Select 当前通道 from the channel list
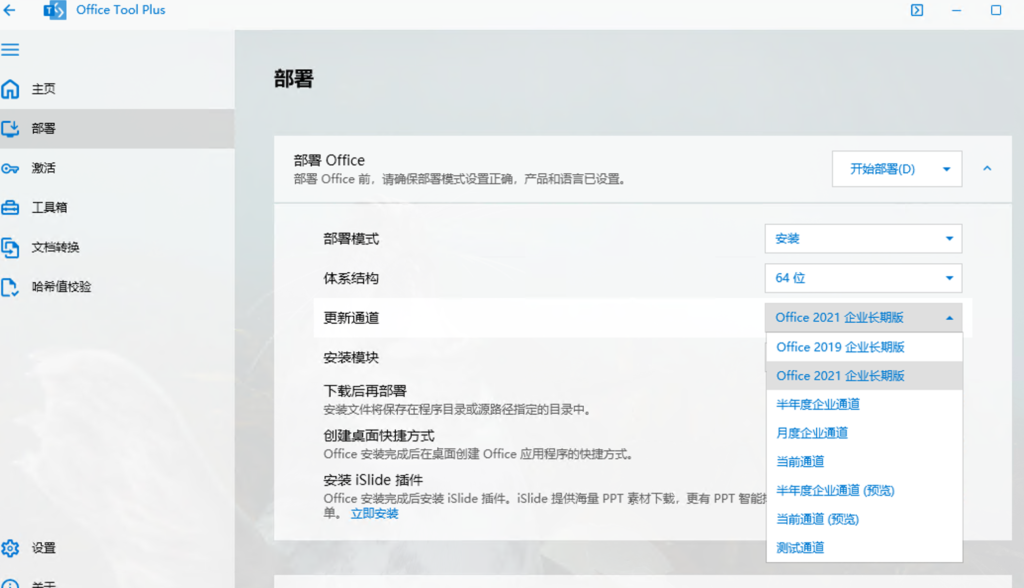 click(x=800, y=462)
